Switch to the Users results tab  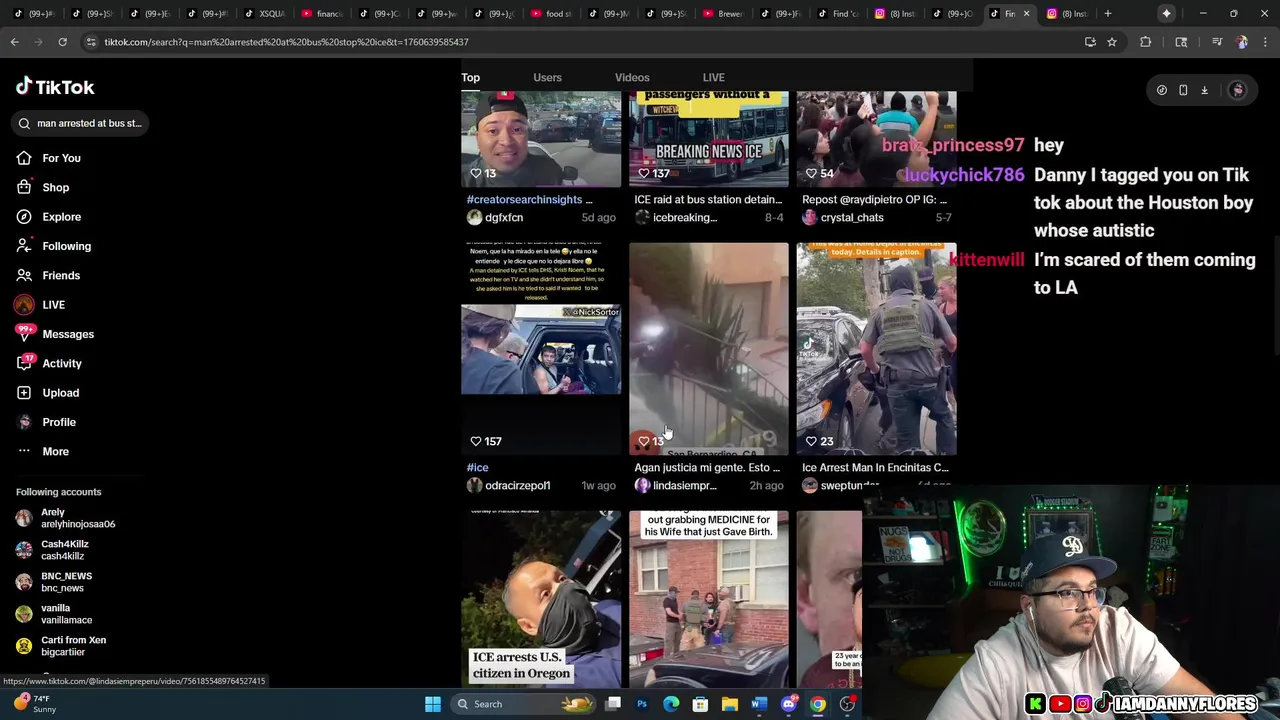pyautogui.click(x=547, y=77)
